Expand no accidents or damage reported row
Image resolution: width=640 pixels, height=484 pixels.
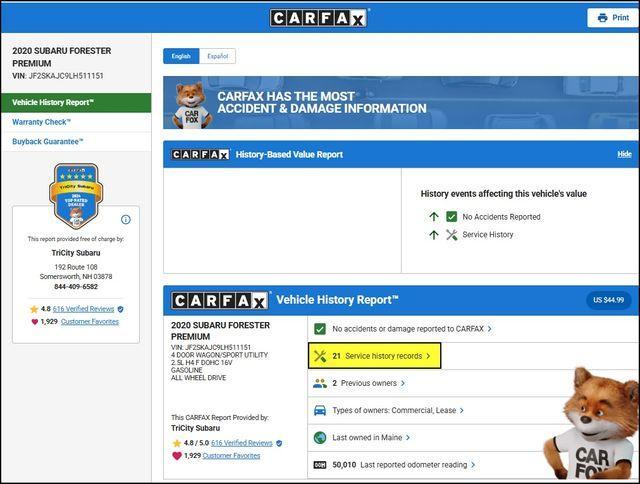tap(411, 328)
